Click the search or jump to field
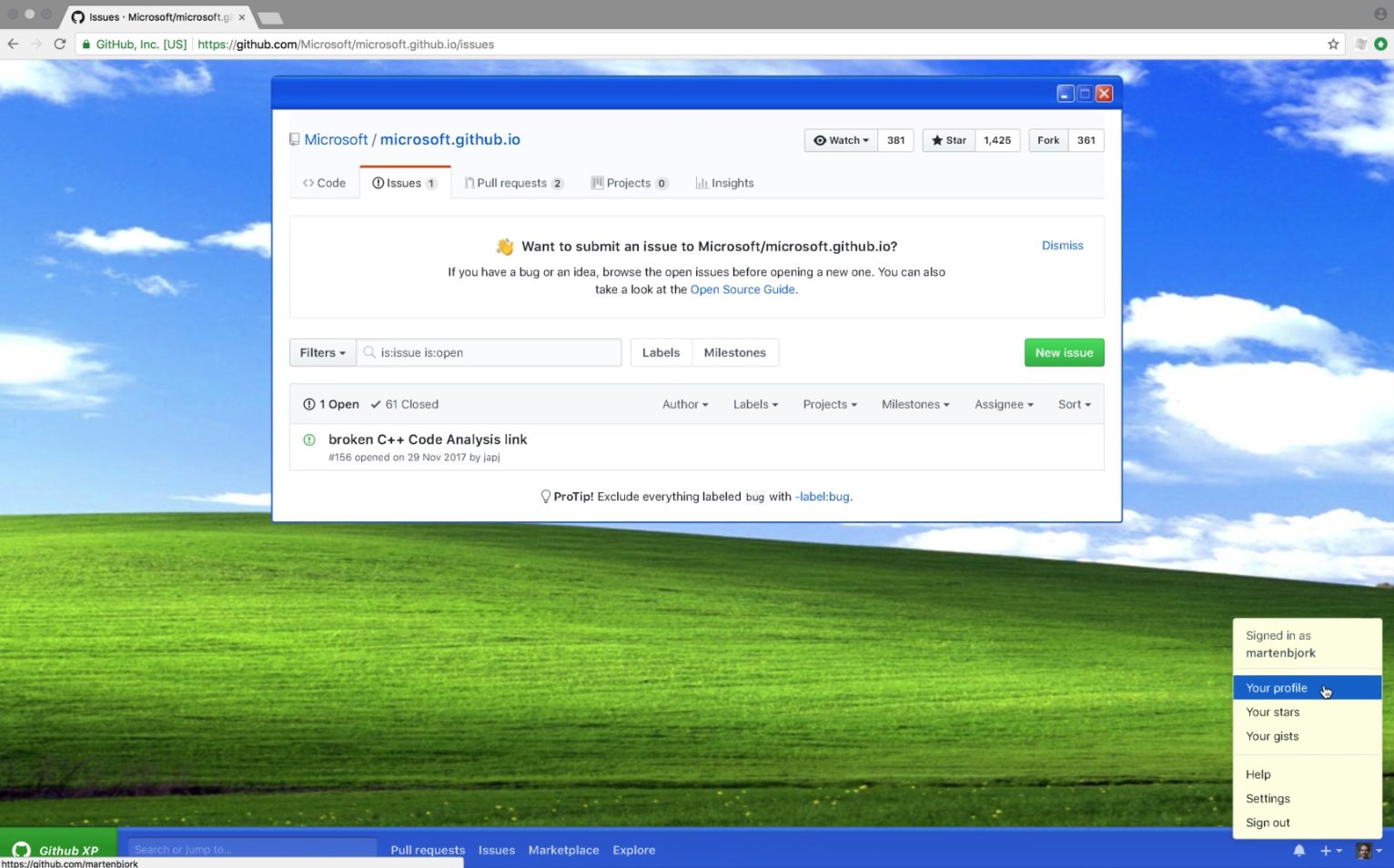This screenshot has height=868, width=1394. pyautogui.click(x=252, y=849)
